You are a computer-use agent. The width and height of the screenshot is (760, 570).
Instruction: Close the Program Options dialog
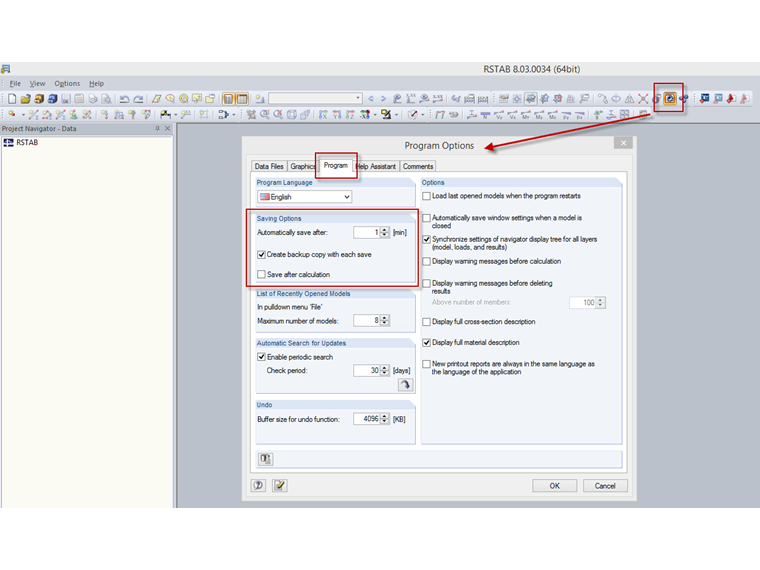pos(623,143)
